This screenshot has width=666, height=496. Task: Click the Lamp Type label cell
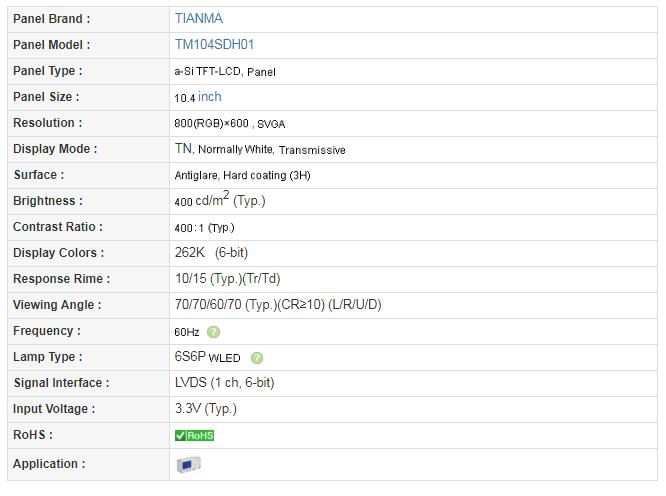88,357
